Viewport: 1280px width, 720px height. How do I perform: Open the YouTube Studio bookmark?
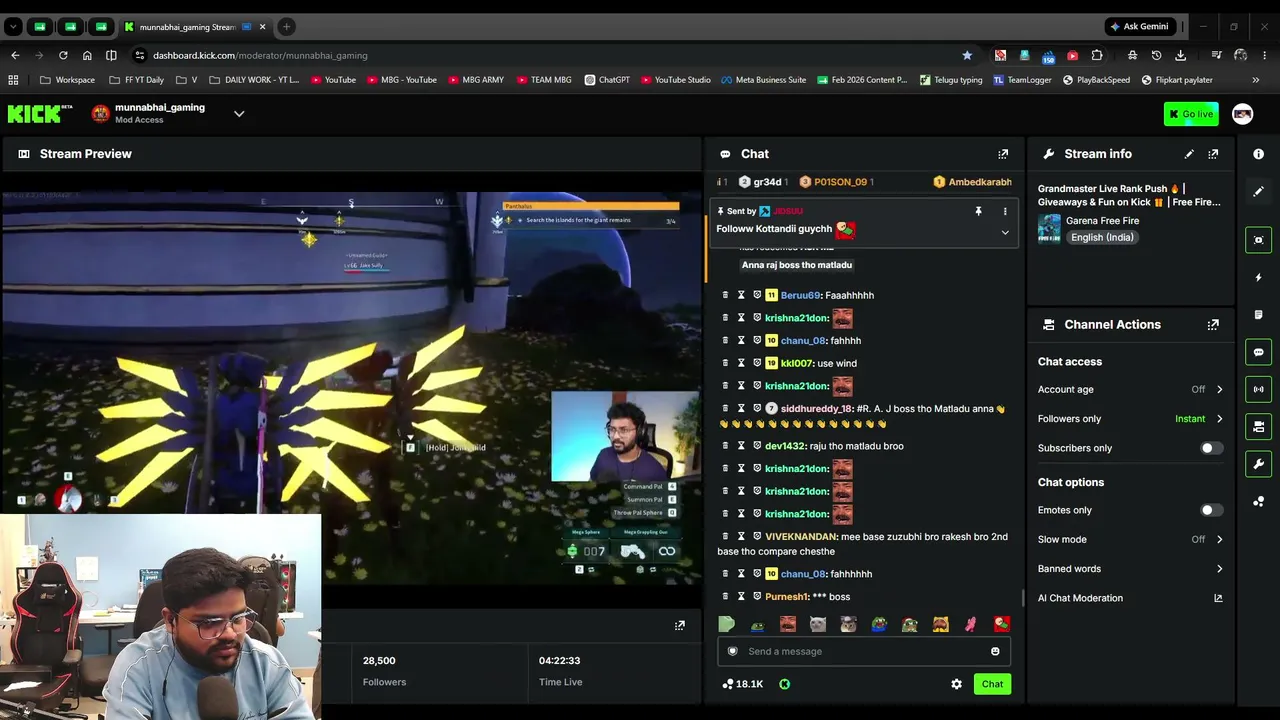tap(675, 80)
